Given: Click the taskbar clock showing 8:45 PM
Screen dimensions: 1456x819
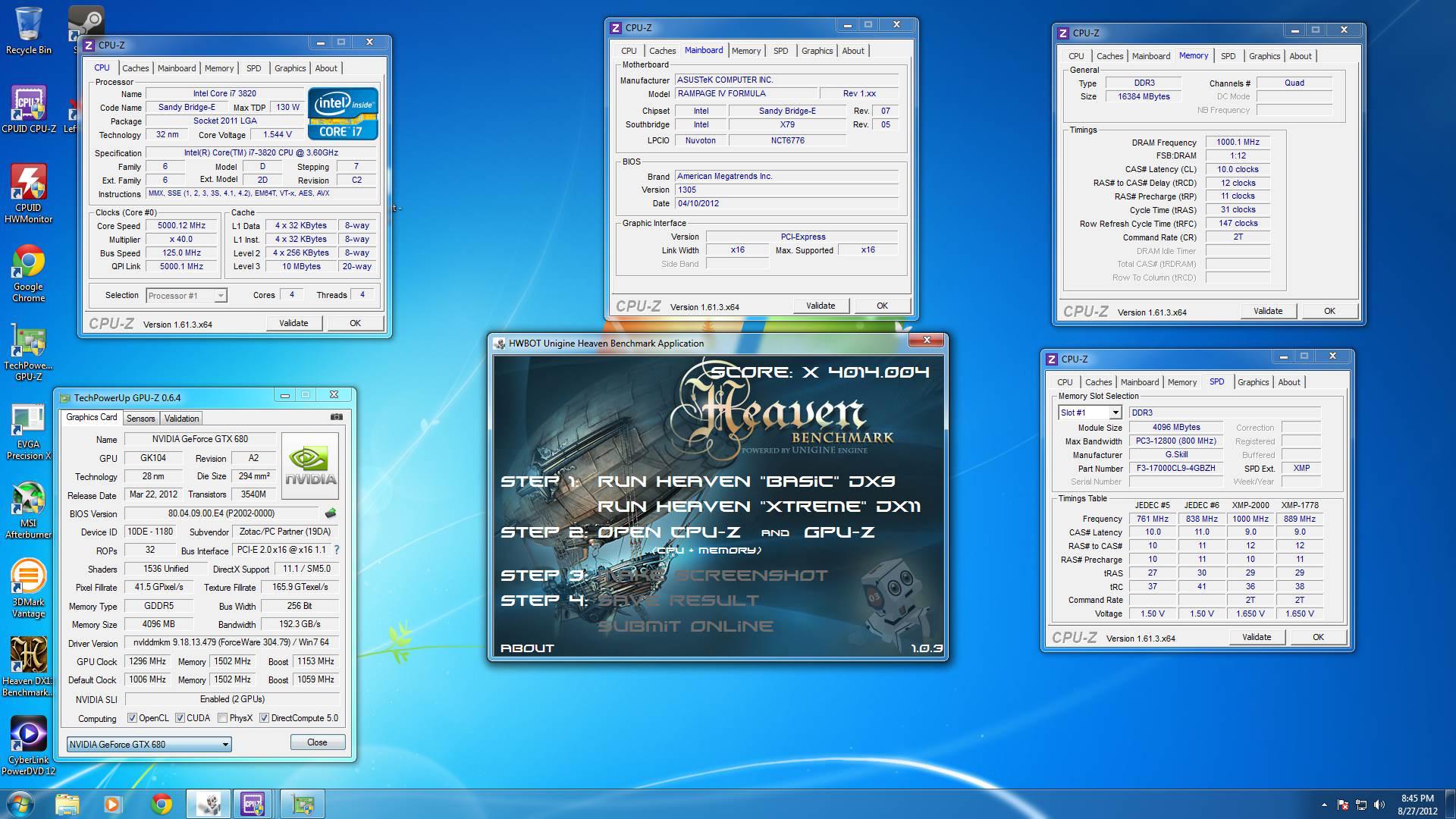Looking at the screenshot, I should coord(1417,805).
